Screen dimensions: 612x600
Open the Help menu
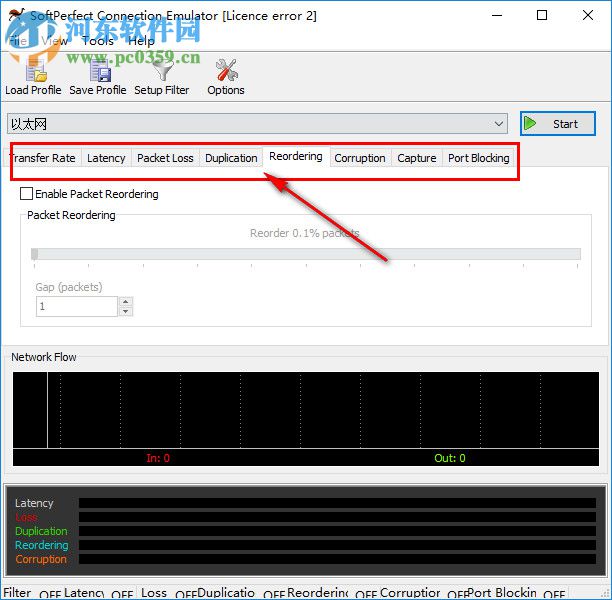[141, 41]
